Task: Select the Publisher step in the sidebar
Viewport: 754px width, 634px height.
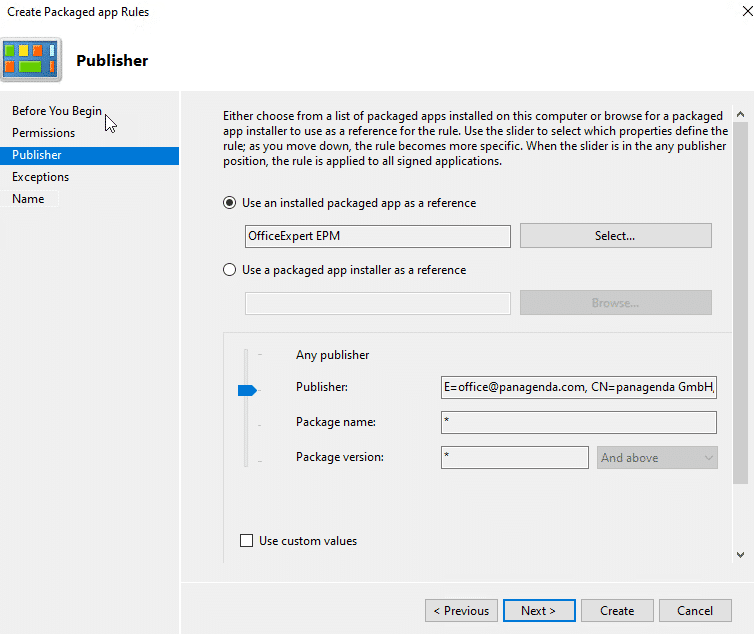Action: pos(89,155)
